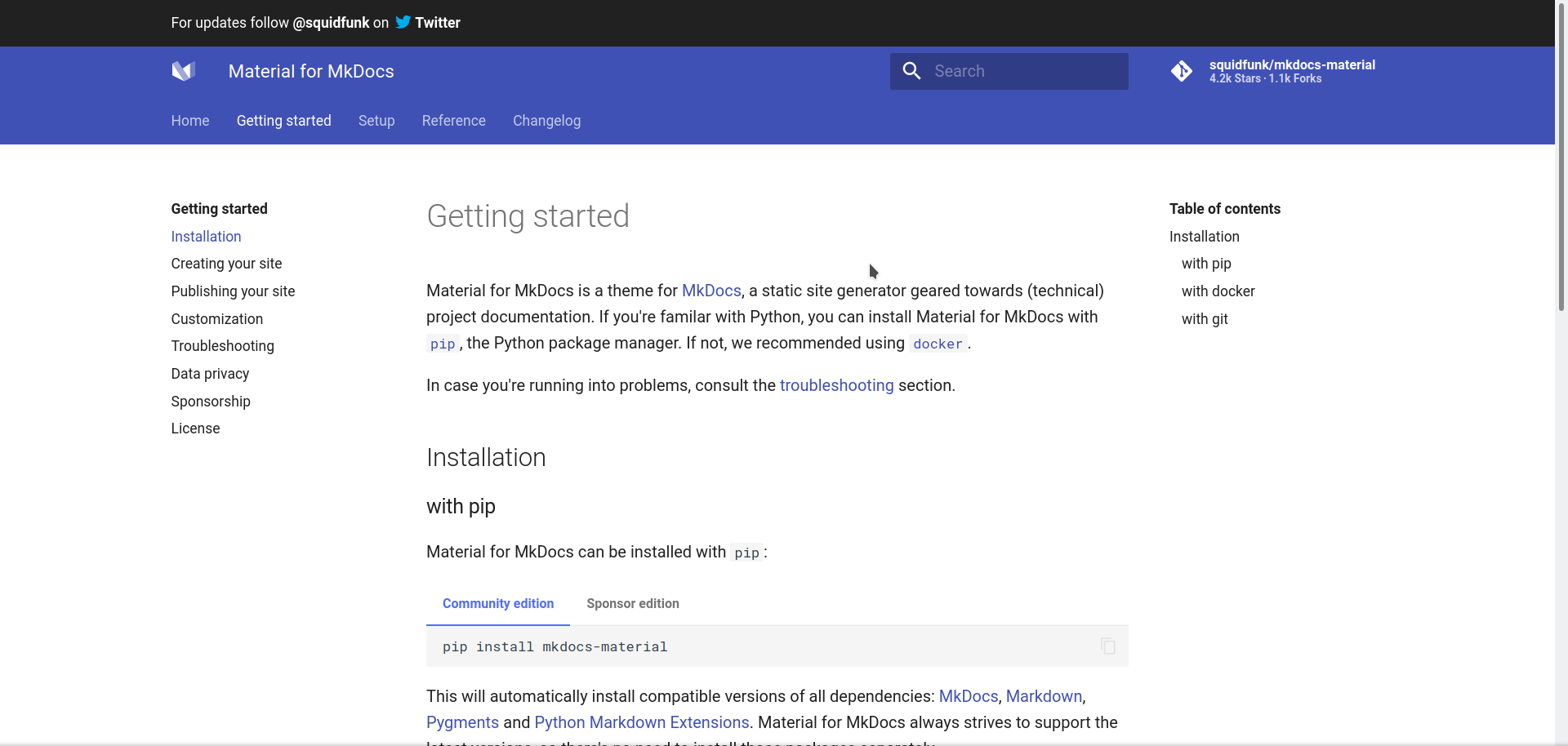Click the search magnifier icon
Viewport: 1568px width, 746px height.
[x=911, y=71]
